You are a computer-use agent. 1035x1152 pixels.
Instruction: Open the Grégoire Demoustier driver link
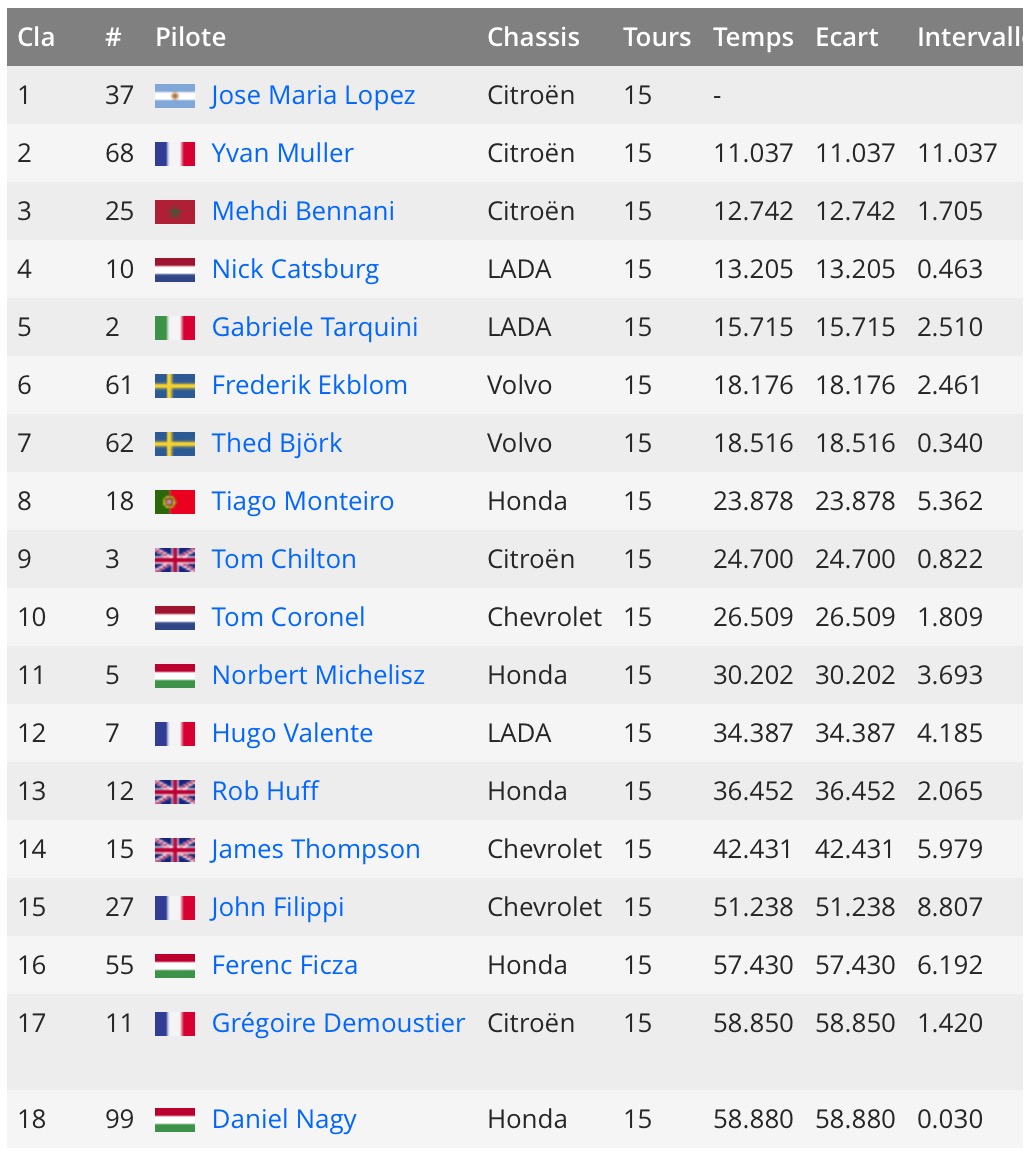[338, 1023]
